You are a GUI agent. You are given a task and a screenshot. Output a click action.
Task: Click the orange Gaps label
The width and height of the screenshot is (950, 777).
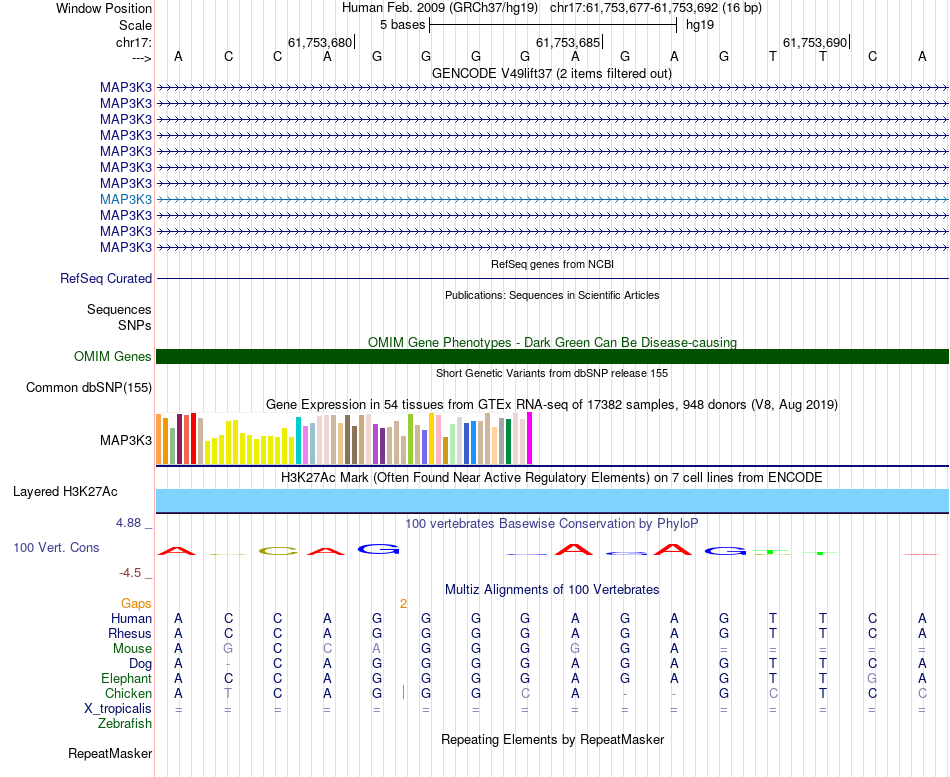pos(136,604)
